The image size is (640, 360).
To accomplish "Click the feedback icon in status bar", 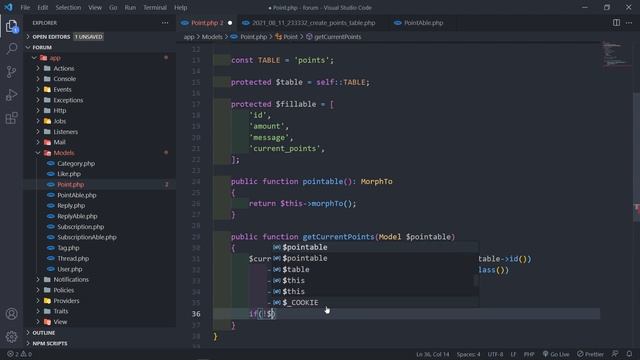I will click(x=615, y=354).
